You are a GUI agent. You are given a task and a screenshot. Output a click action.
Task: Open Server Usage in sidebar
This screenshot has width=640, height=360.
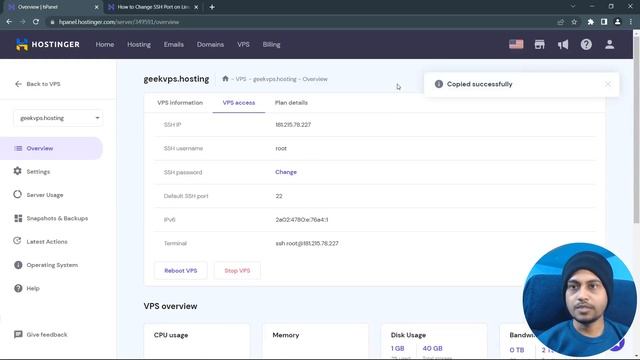[x=45, y=195]
